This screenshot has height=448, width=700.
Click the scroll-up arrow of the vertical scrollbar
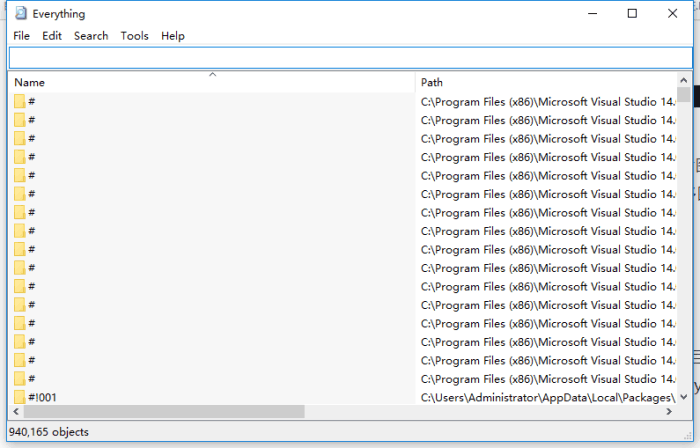[683, 80]
